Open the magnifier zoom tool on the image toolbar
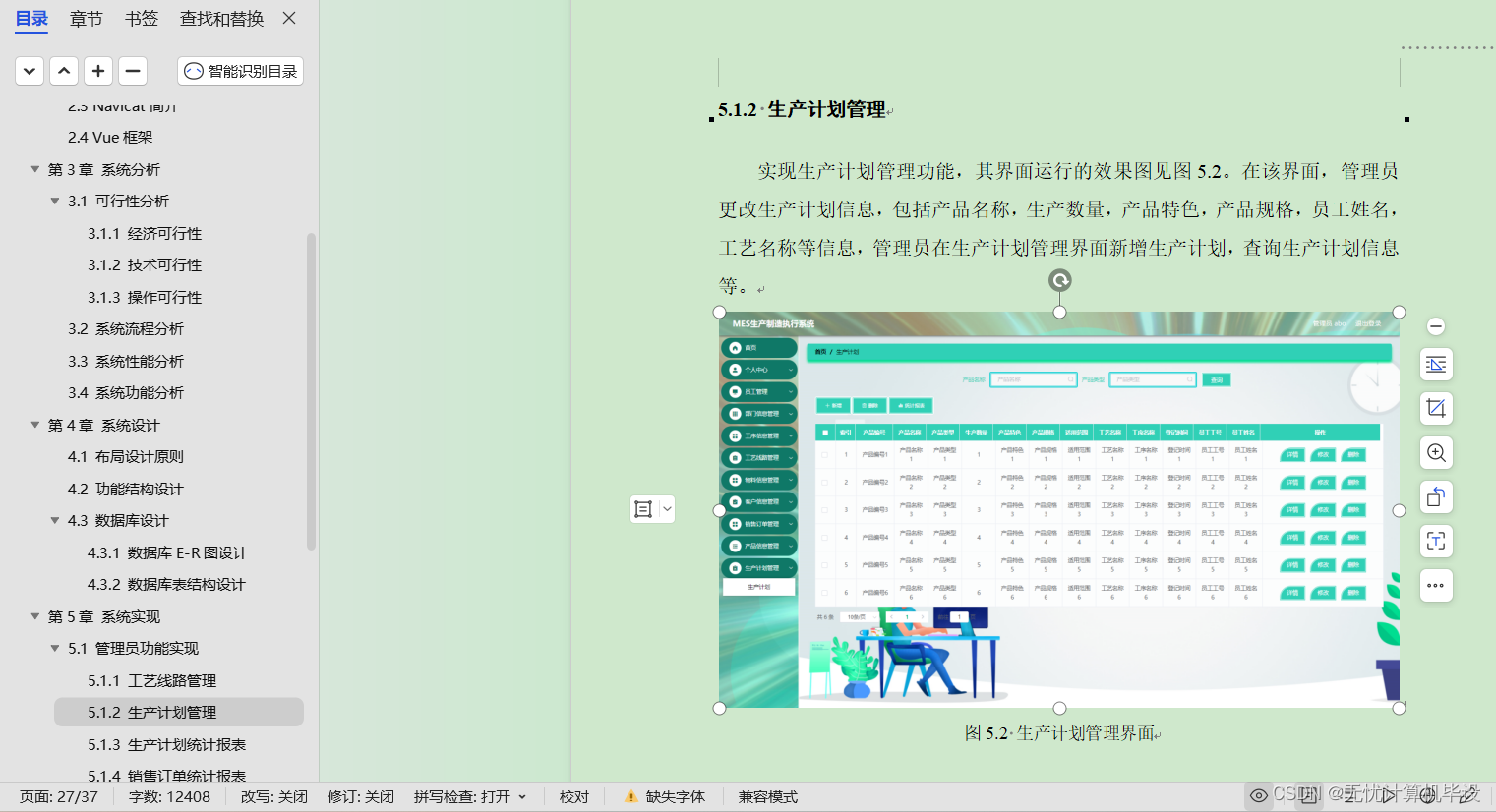 click(1435, 452)
